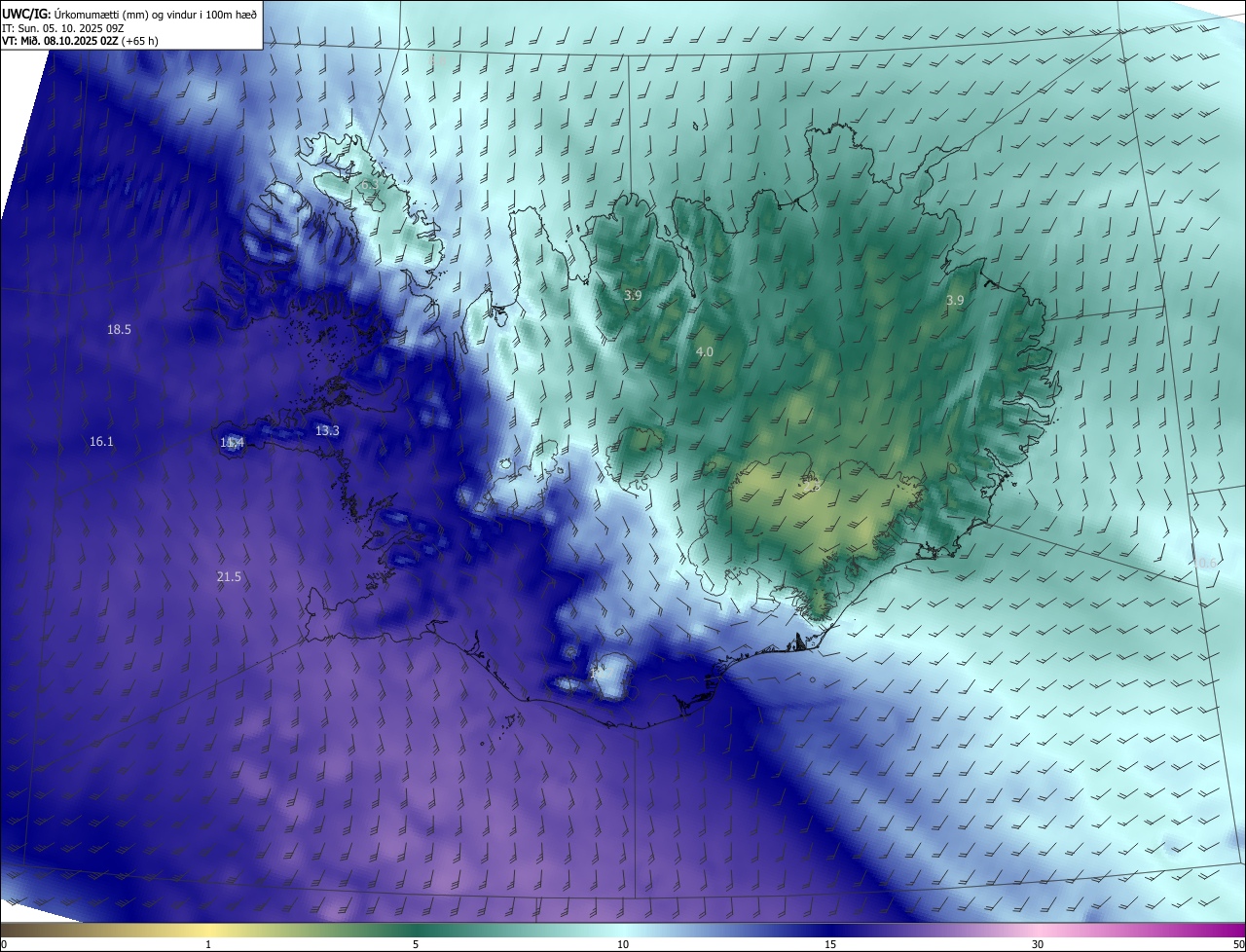1246x952 pixels.
Task: Click the colorbar tick label 50
Action: point(1238,944)
